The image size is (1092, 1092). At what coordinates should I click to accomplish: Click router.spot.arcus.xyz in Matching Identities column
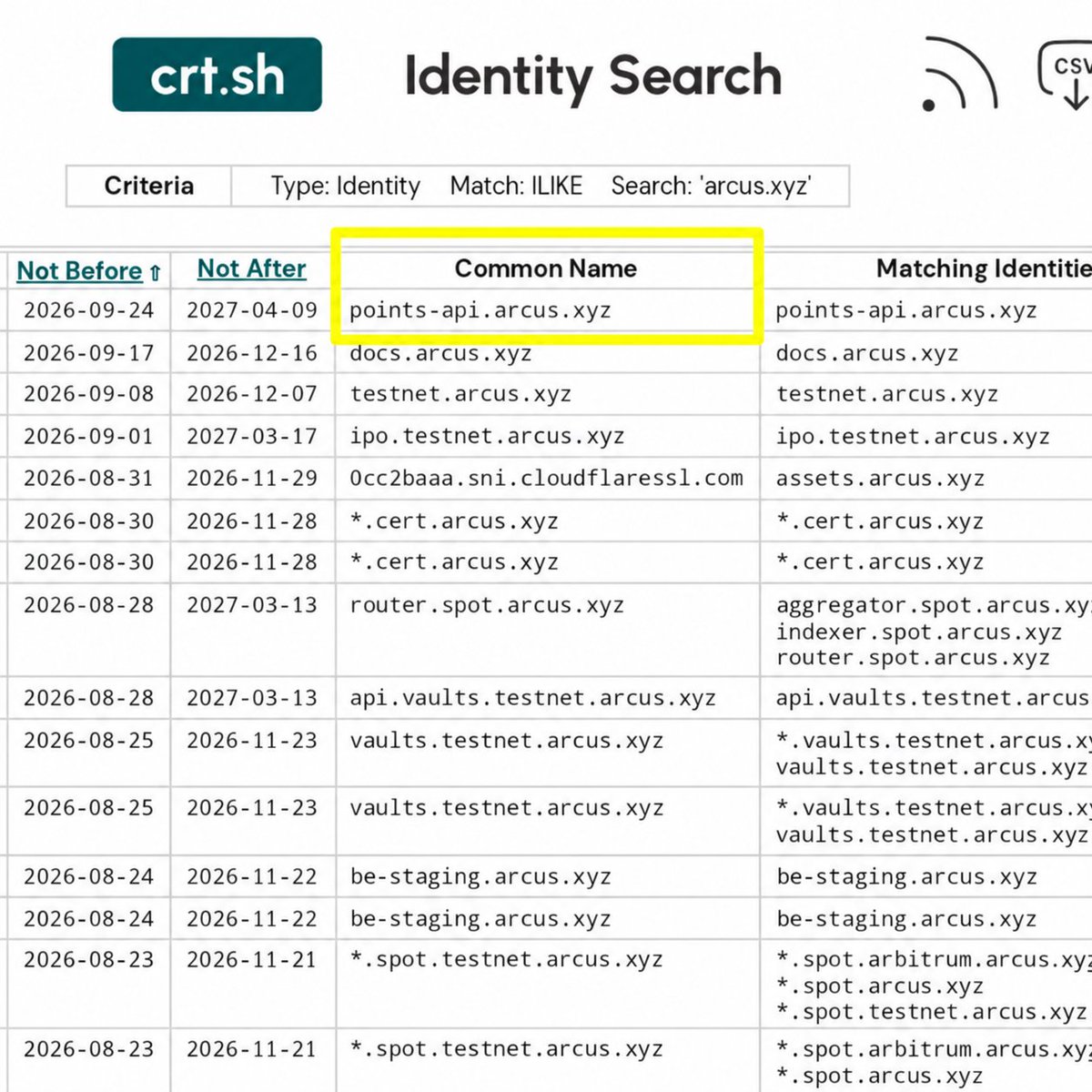coord(914,657)
